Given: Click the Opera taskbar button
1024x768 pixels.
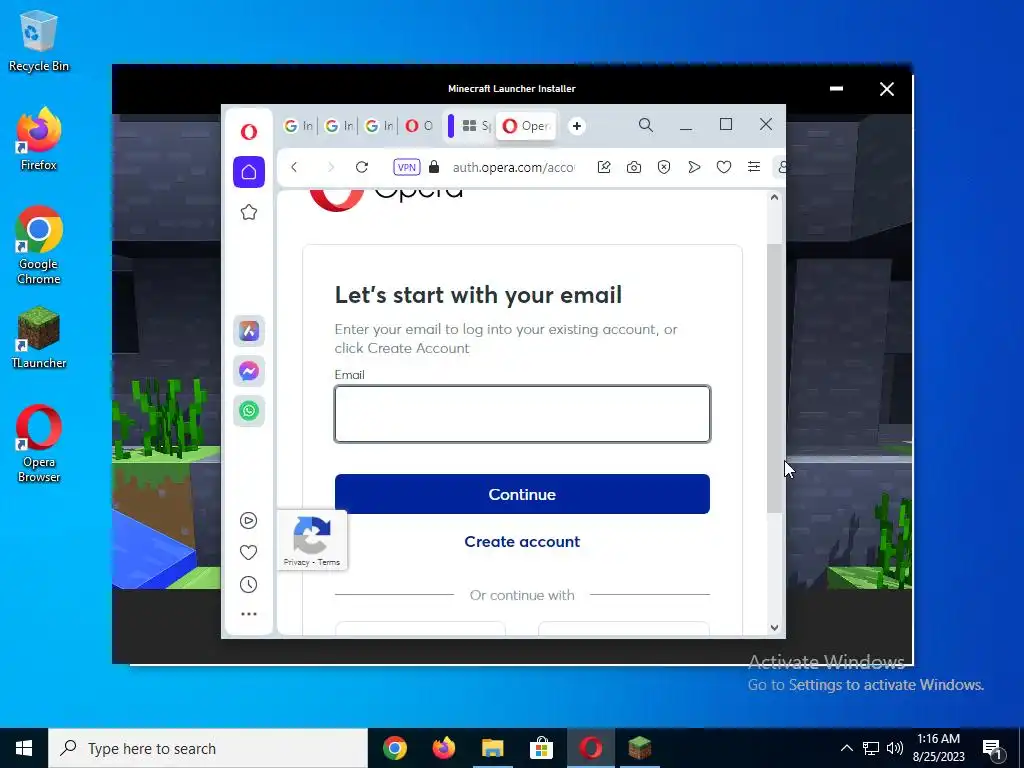Looking at the screenshot, I should (x=590, y=748).
